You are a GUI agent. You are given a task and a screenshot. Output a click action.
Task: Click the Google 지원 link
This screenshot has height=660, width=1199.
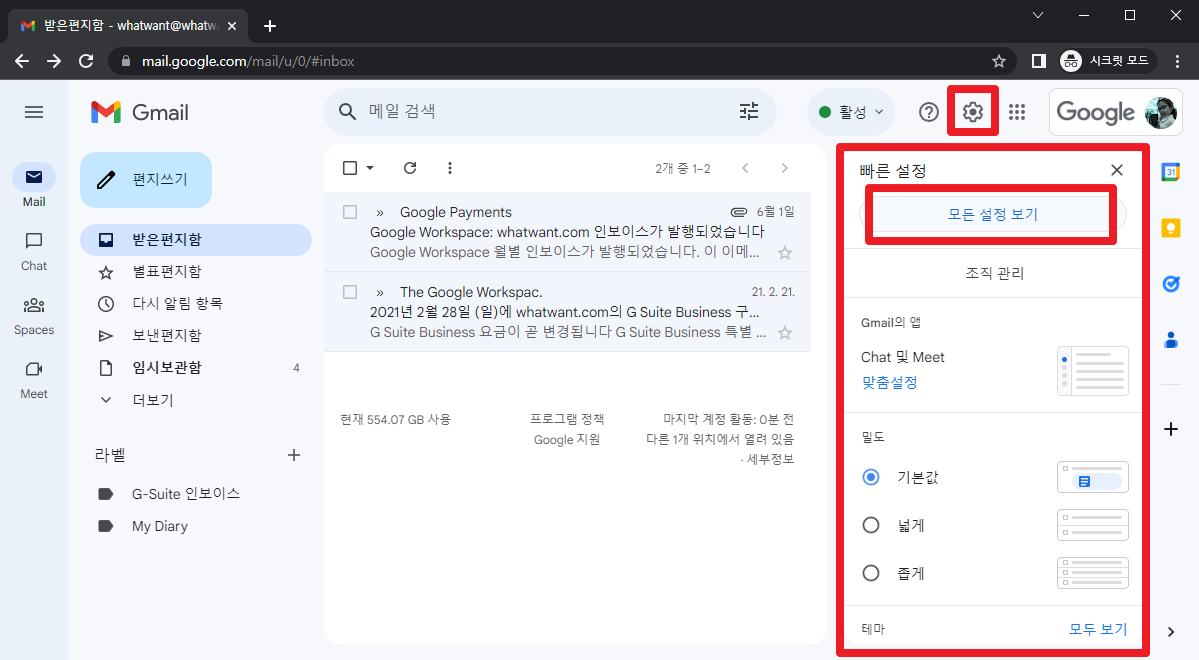pyautogui.click(x=567, y=440)
